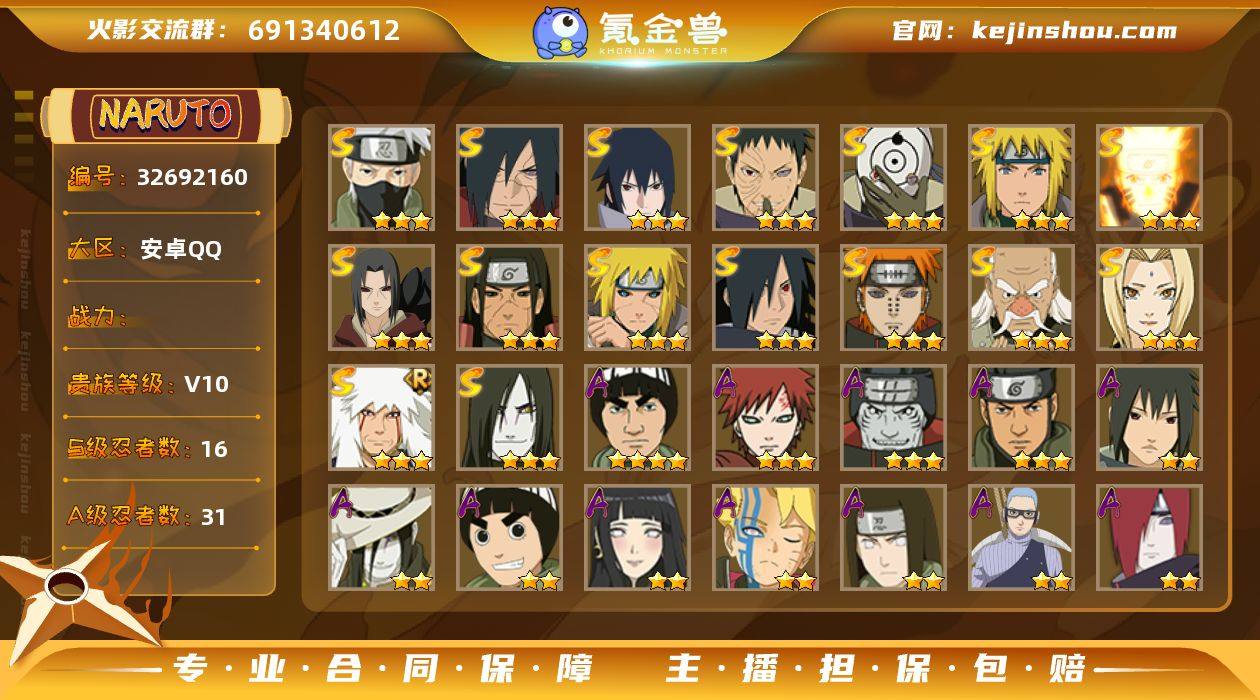Viewport: 1260px width, 700px height.
Task: Select blonde Tsunade portrait with forehead mark
Action: tap(1149, 298)
